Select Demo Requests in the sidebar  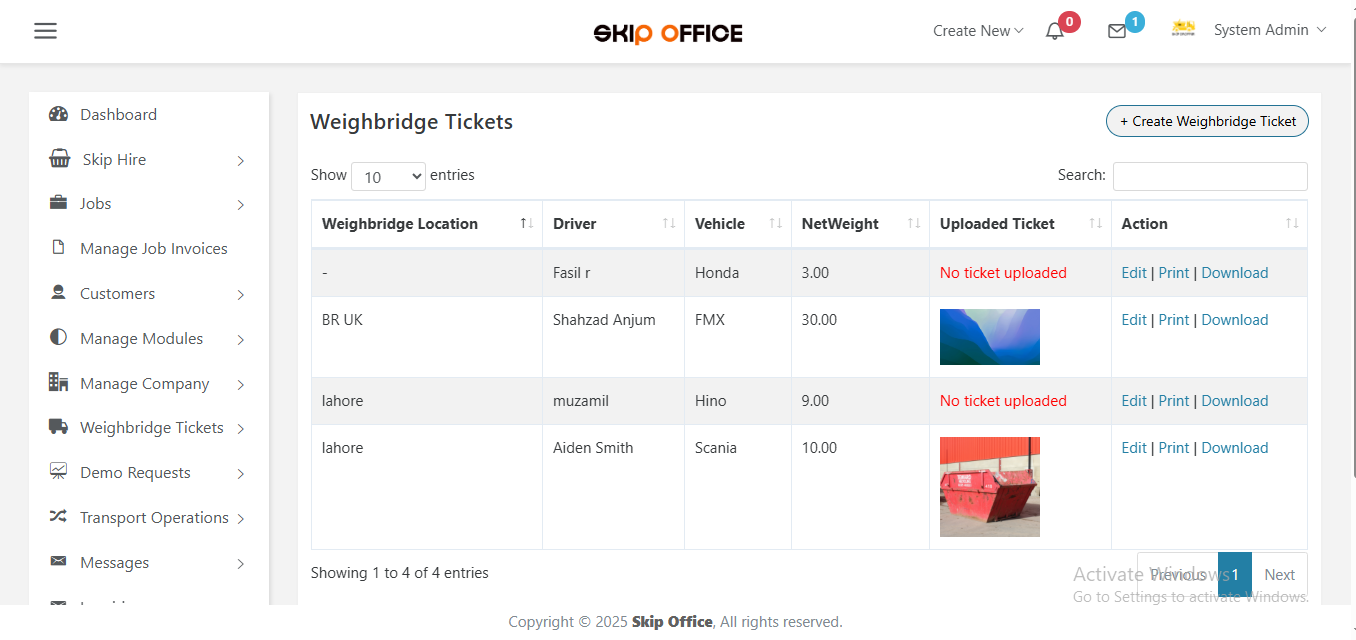pos(135,472)
